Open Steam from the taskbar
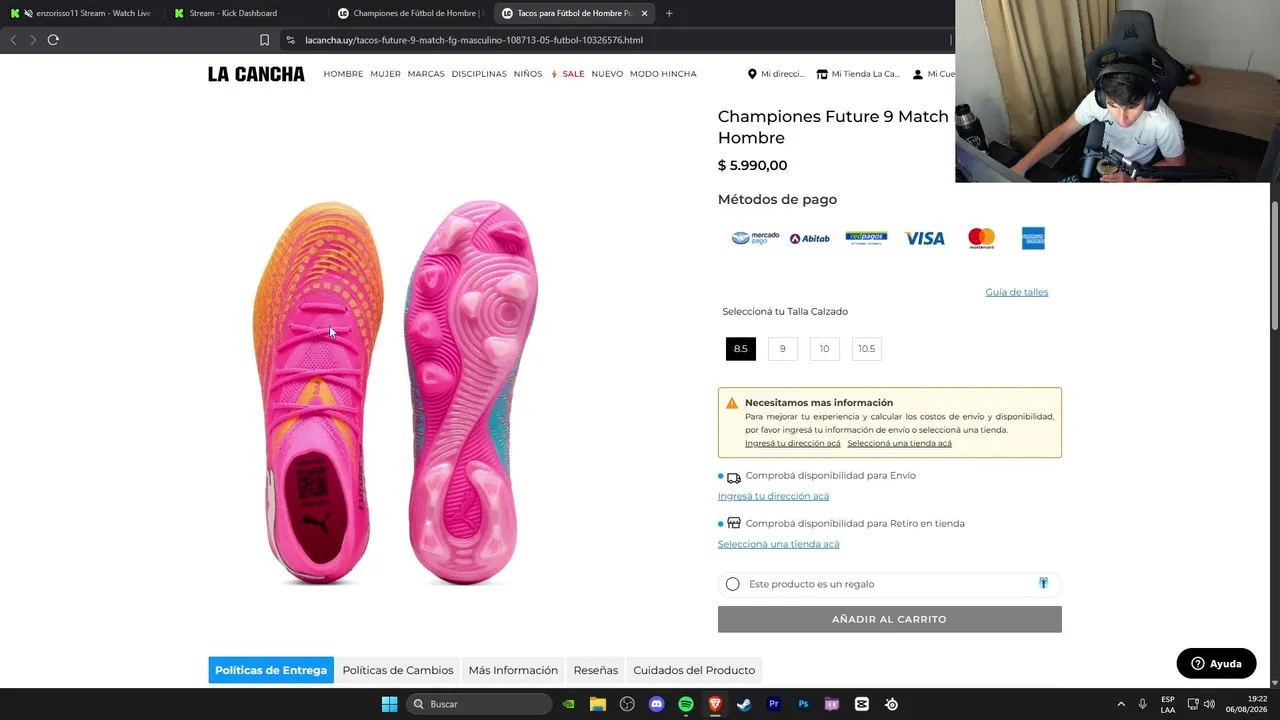This screenshot has height=720, width=1280. click(744, 704)
